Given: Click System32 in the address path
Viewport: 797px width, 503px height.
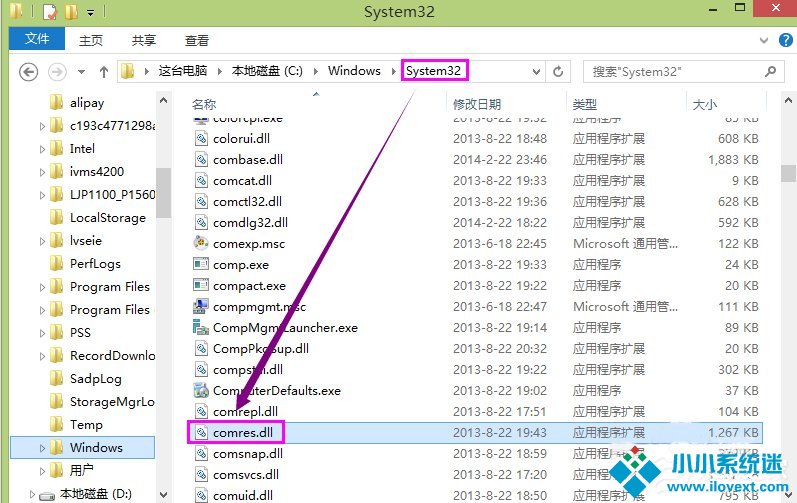Looking at the screenshot, I should [x=434, y=71].
